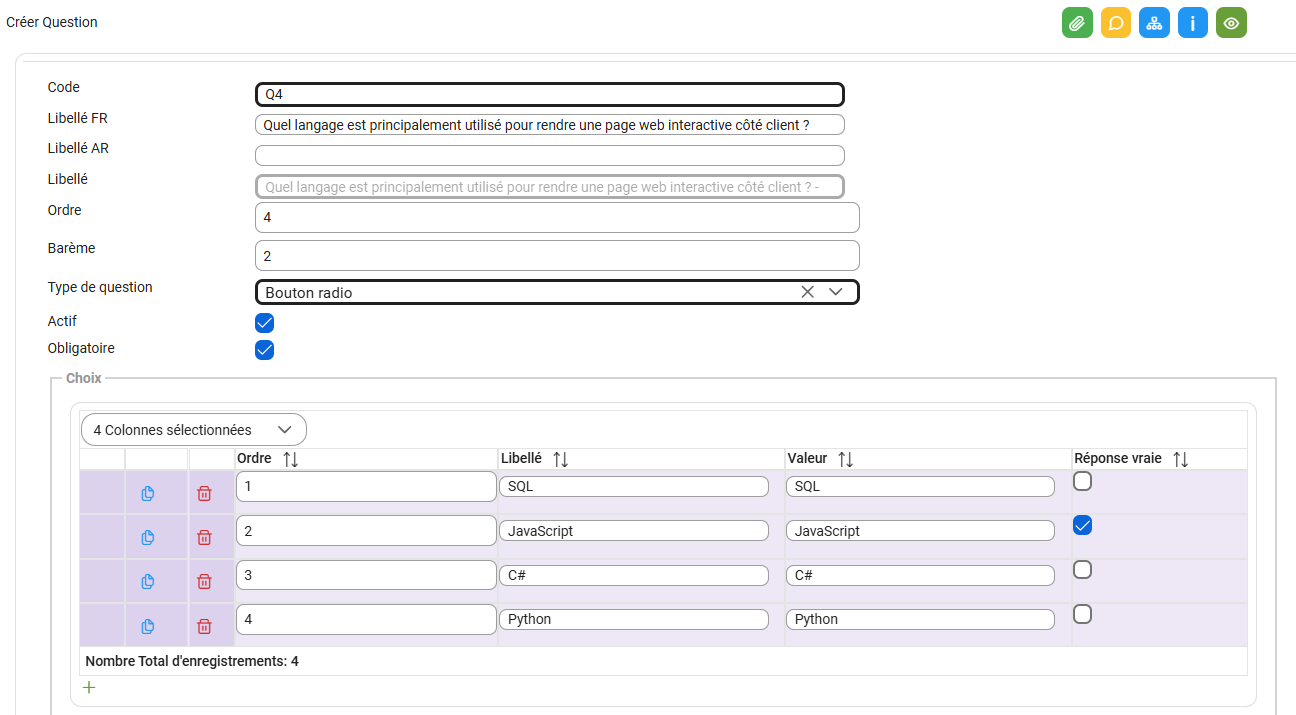Open the blue information icon

[1193, 23]
